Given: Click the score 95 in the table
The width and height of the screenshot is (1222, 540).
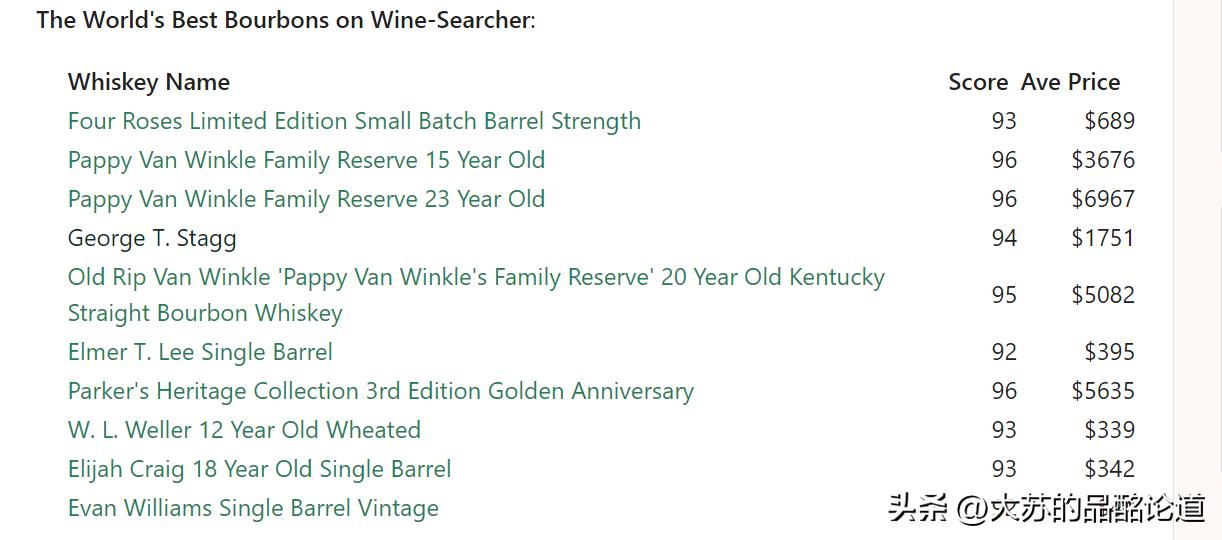Looking at the screenshot, I should pyautogui.click(x=1004, y=295).
